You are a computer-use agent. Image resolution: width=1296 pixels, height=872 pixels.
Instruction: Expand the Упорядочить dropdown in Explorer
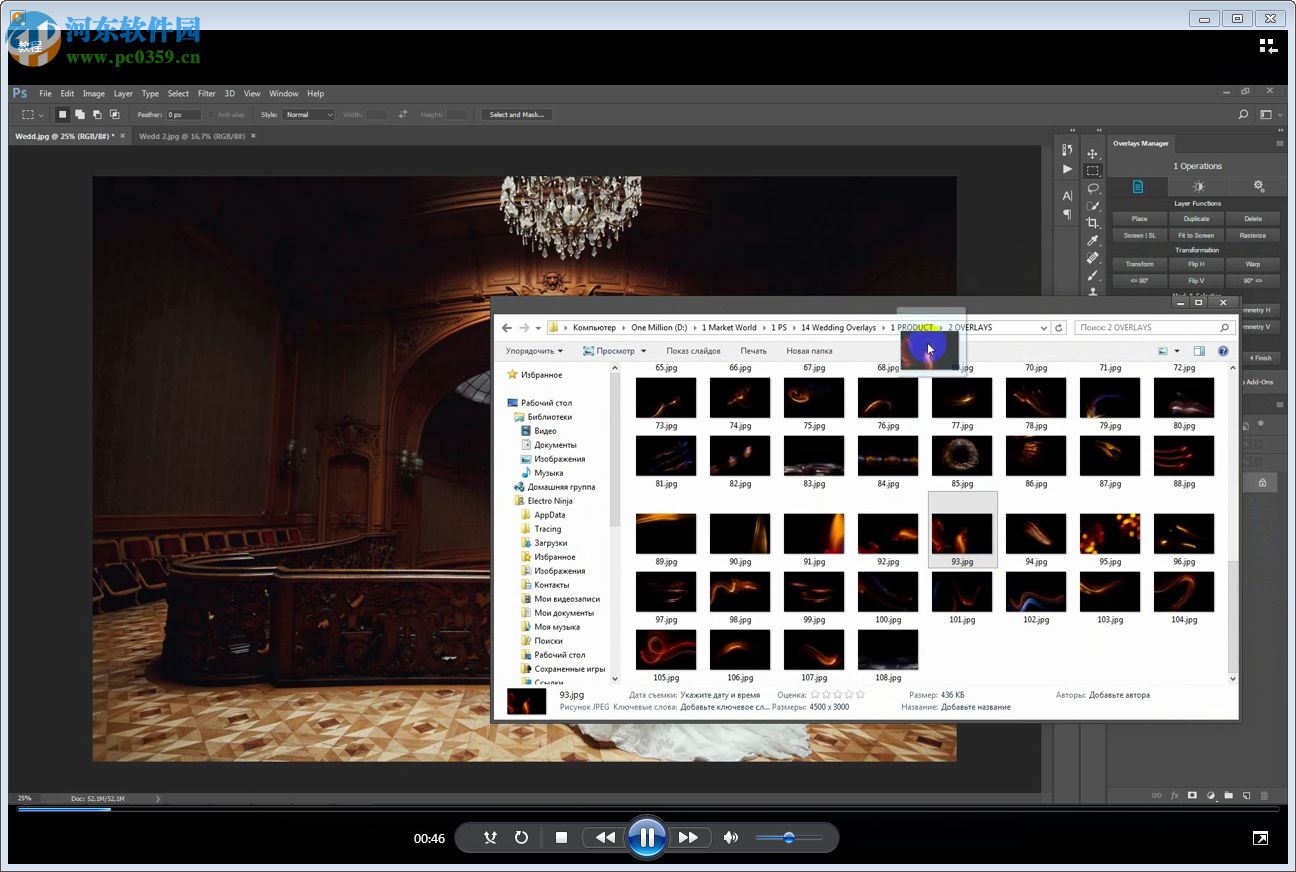click(x=534, y=351)
